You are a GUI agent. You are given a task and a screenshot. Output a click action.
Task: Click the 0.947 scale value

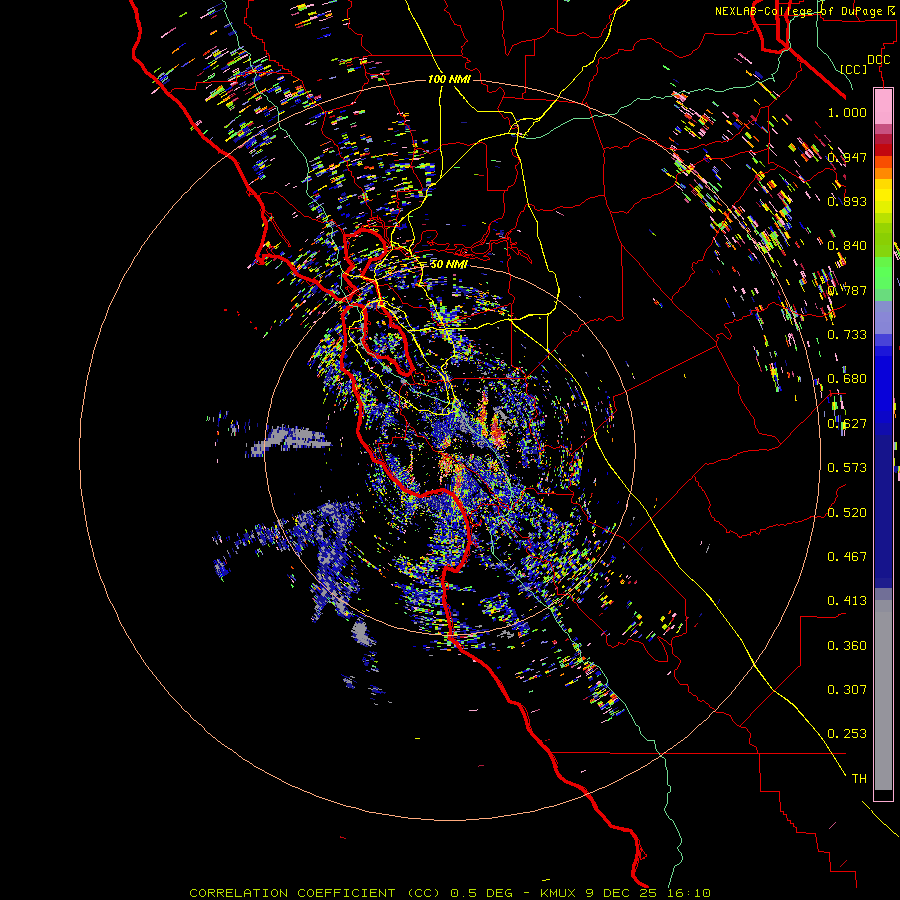pos(847,157)
